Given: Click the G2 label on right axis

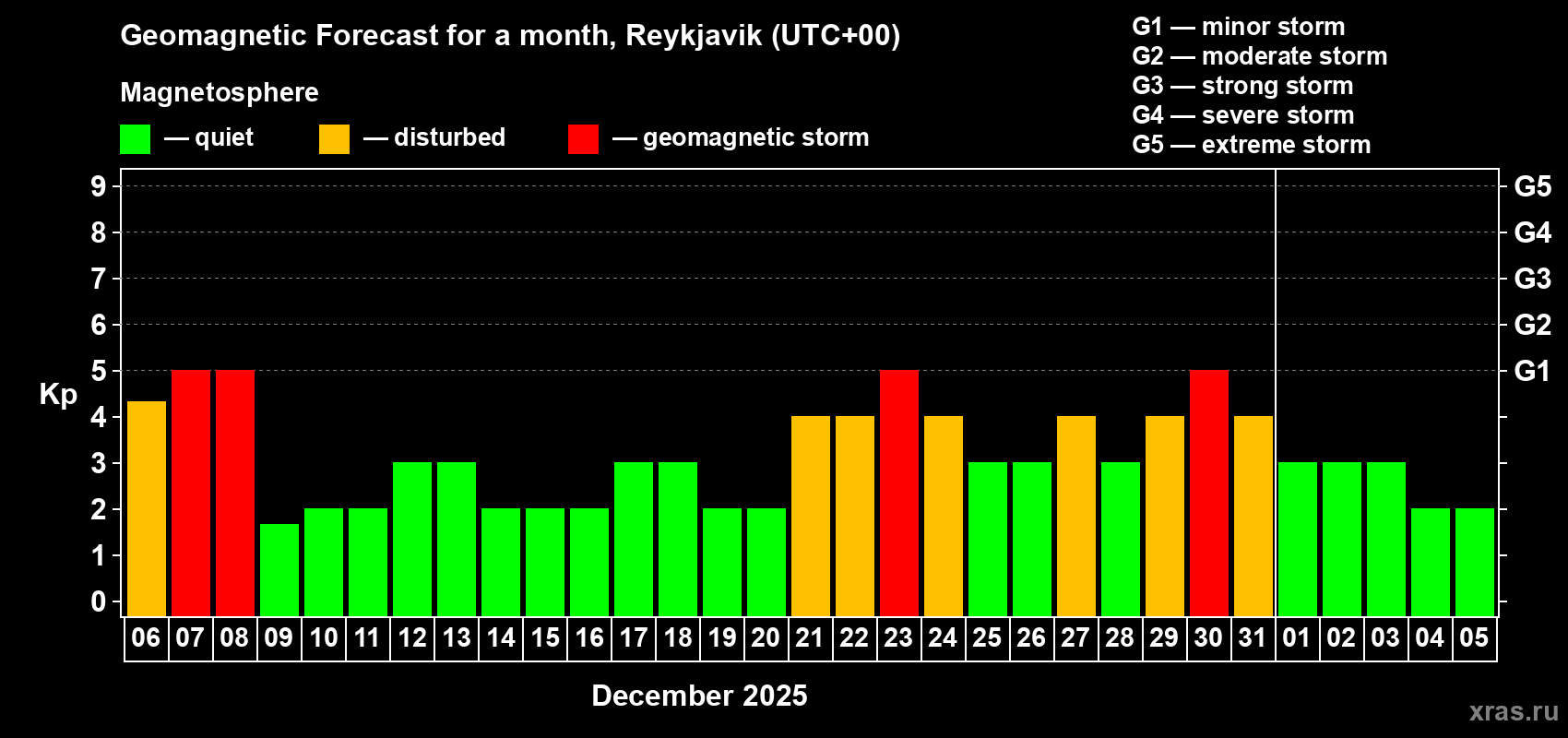Looking at the screenshot, I should [1532, 325].
